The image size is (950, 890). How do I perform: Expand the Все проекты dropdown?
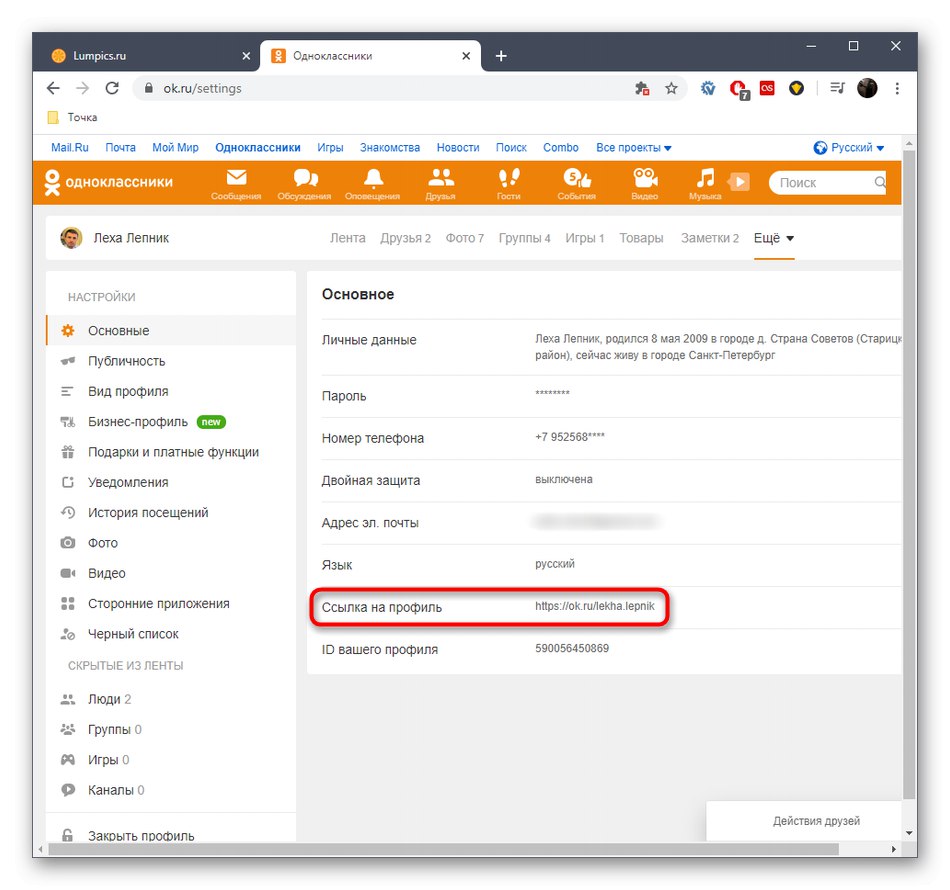tap(633, 147)
